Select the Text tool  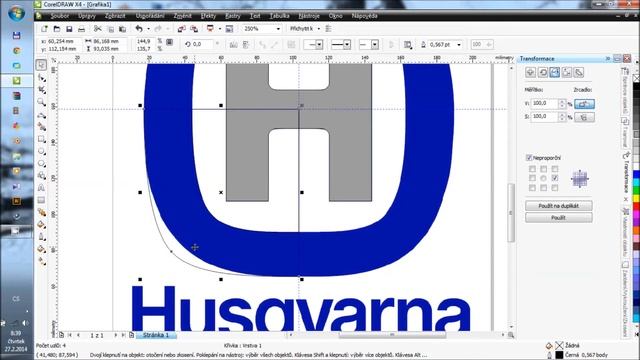click(41, 188)
